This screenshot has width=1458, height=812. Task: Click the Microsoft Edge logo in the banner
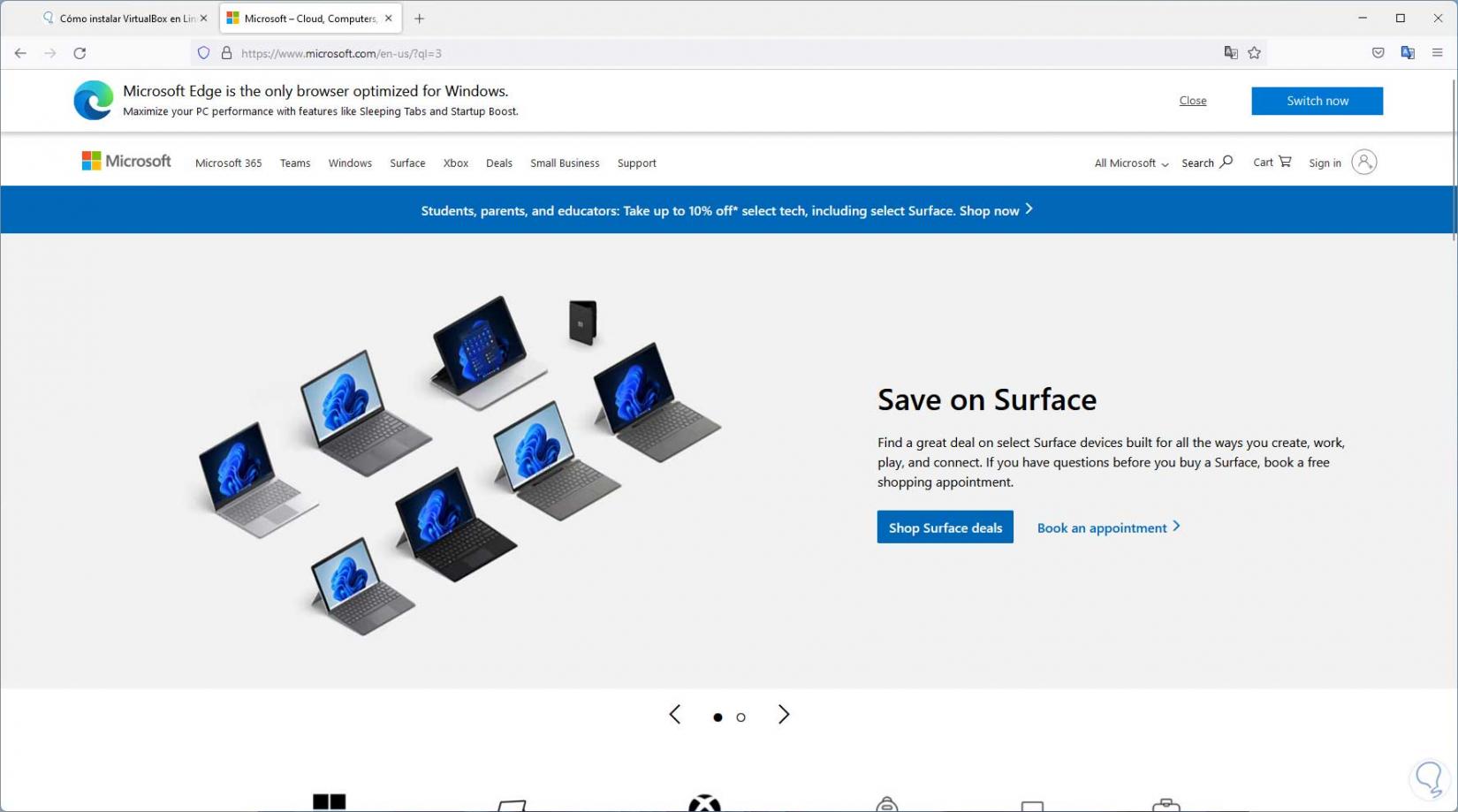tap(93, 100)
